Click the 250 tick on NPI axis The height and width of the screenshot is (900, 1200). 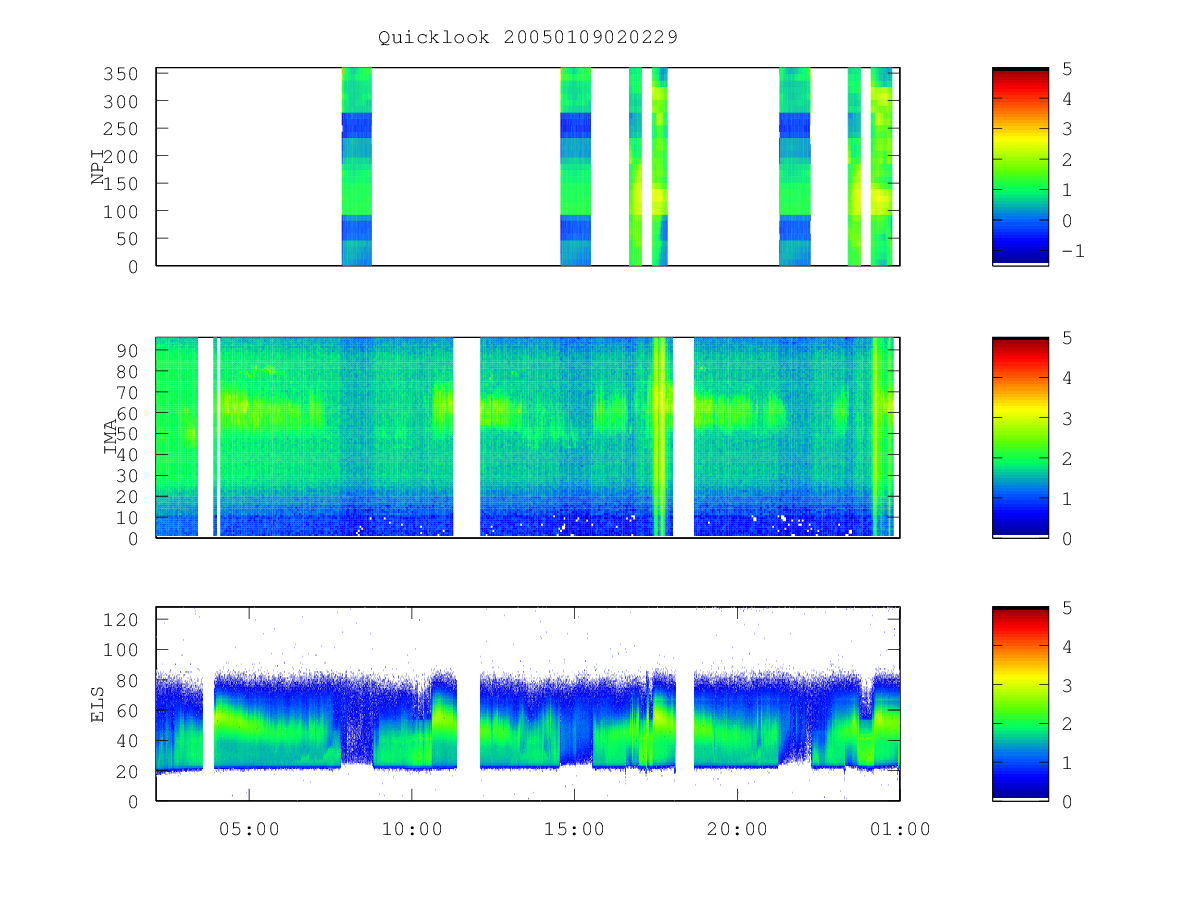pos(123,129)
